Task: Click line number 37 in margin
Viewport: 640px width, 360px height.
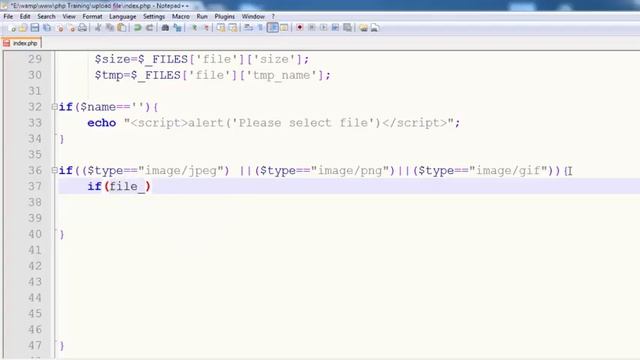Action: point(35,186)
